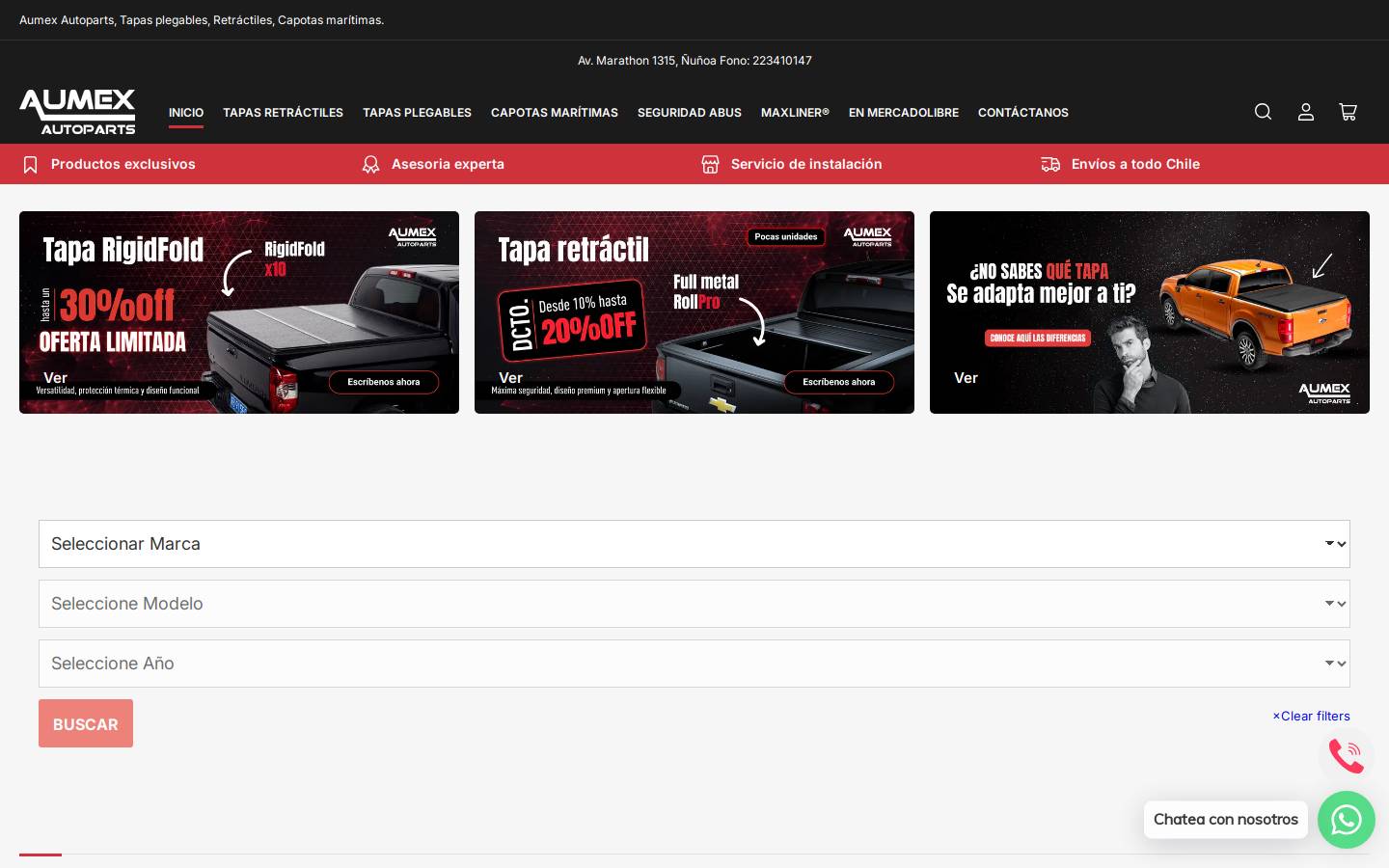Expand the Seleccionar Marca dropdown
1389x868 pixels.
[694, 544]
